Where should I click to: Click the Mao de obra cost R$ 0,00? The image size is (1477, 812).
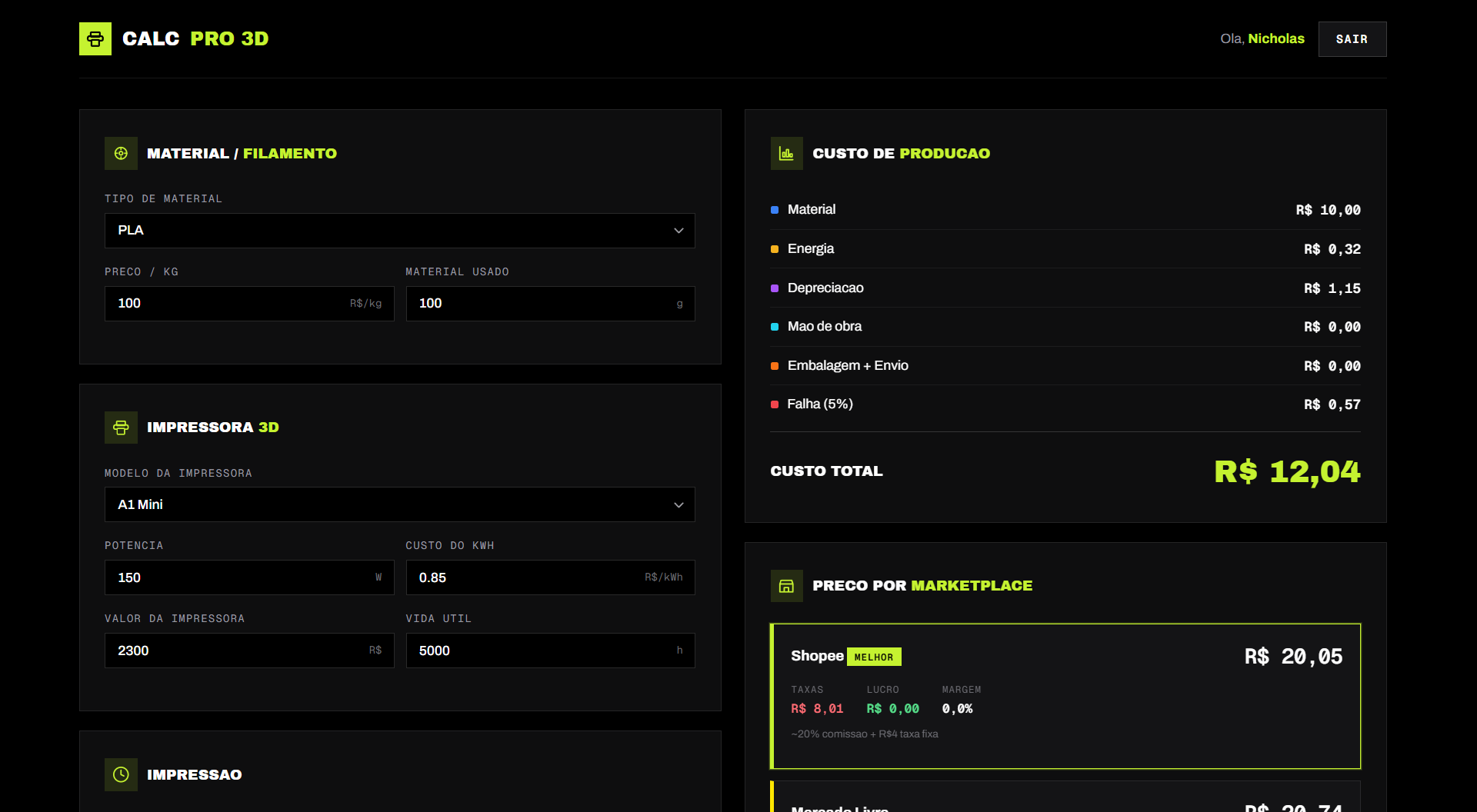(1332, 327)
